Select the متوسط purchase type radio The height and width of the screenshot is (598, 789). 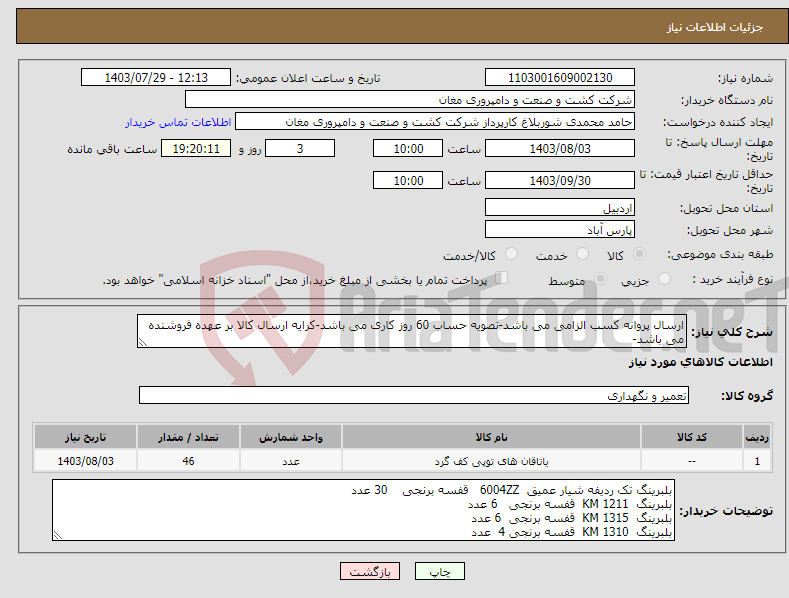pyautogui.click(x=600, y=279)
